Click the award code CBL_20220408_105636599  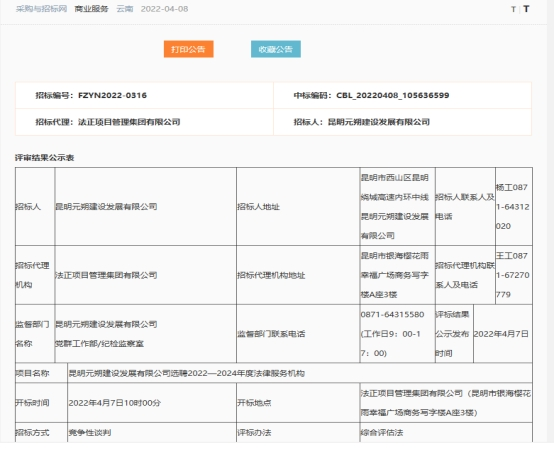coord(393,95)
